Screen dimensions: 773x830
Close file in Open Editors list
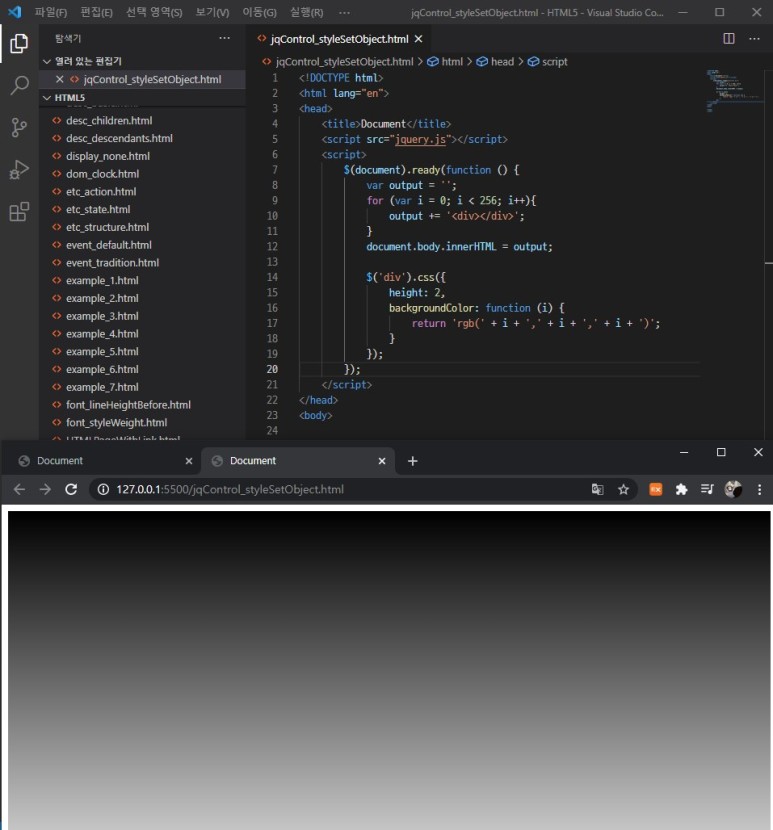click(59, 79)
